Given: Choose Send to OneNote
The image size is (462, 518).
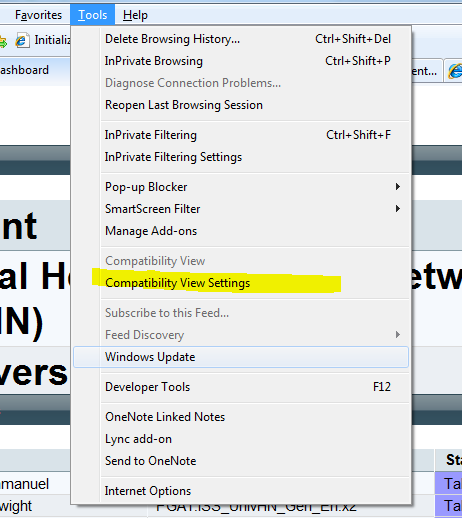Looking at the screenshot, I should pos(241,461).
